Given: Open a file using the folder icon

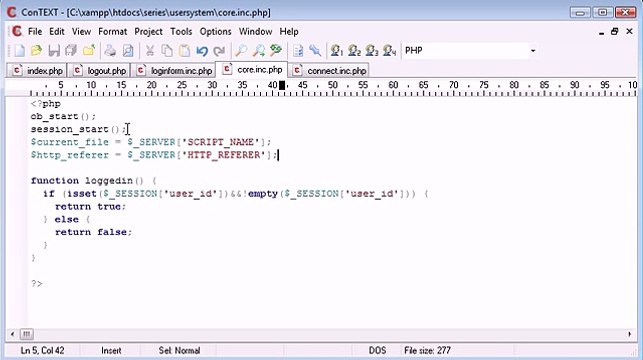Looking at the screenshot, I should click(36, 51).
